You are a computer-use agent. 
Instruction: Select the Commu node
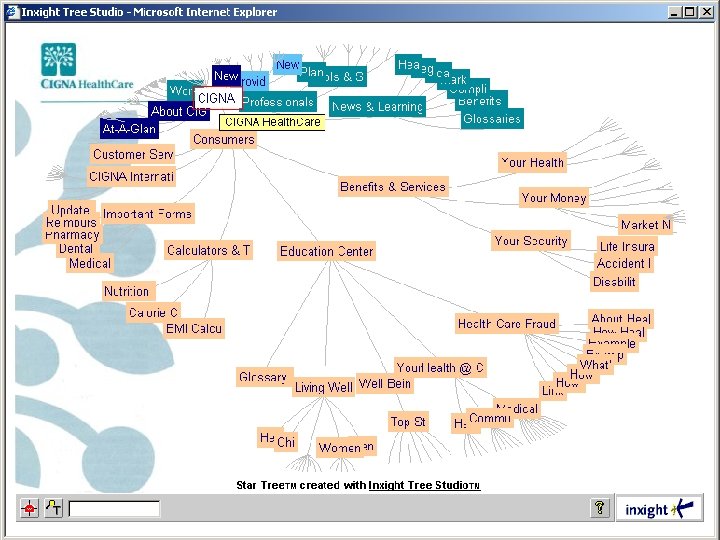(x=490, y=418)
